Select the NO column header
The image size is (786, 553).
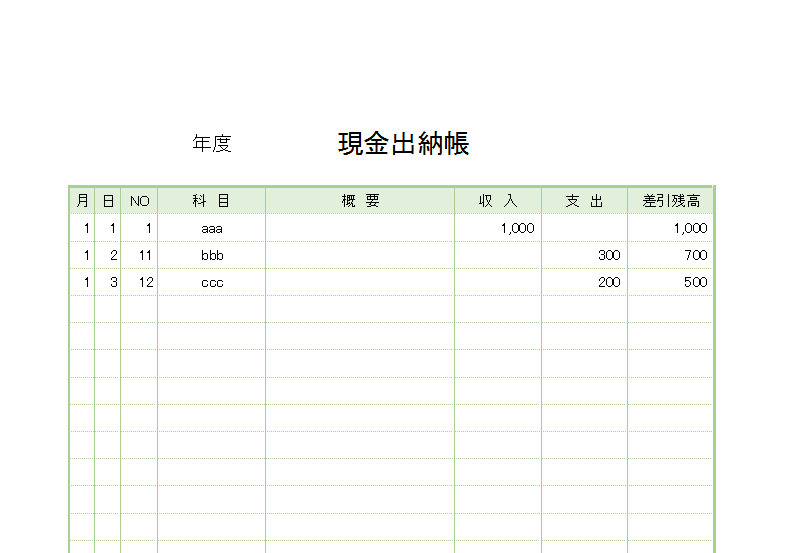click(x=139, y=201)
